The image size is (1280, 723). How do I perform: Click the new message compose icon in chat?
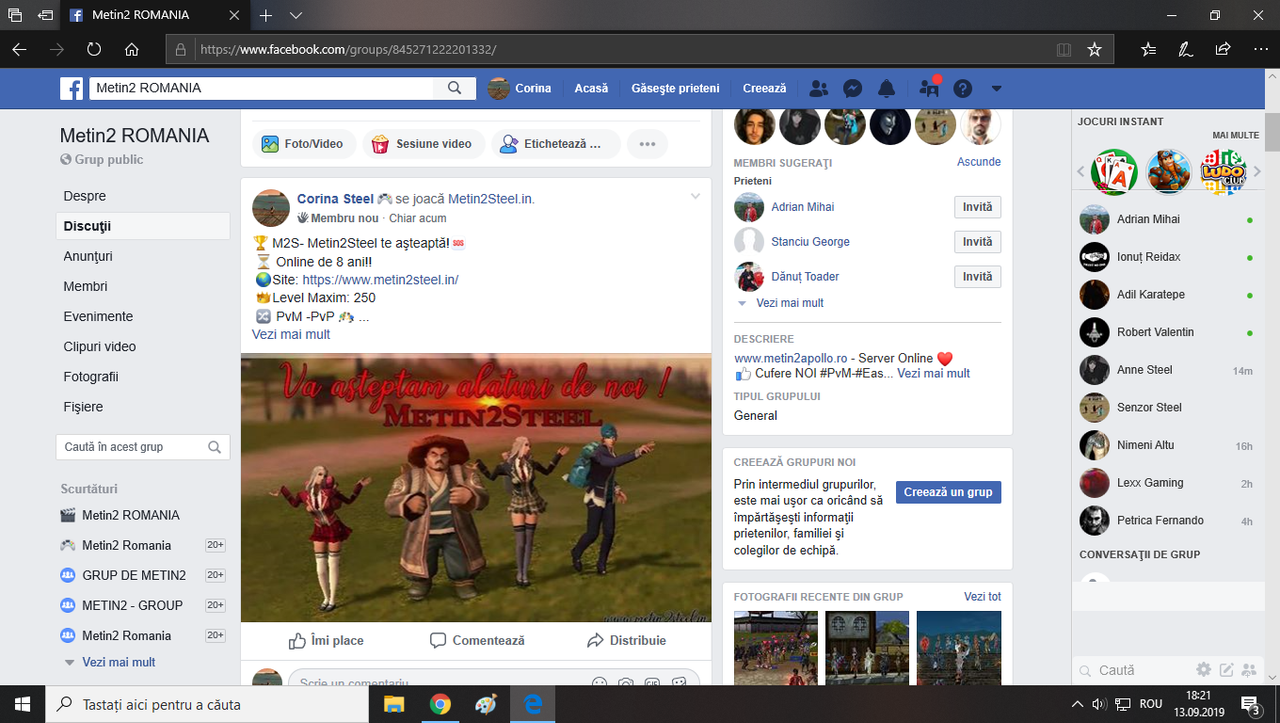(x=1226, y=670)
